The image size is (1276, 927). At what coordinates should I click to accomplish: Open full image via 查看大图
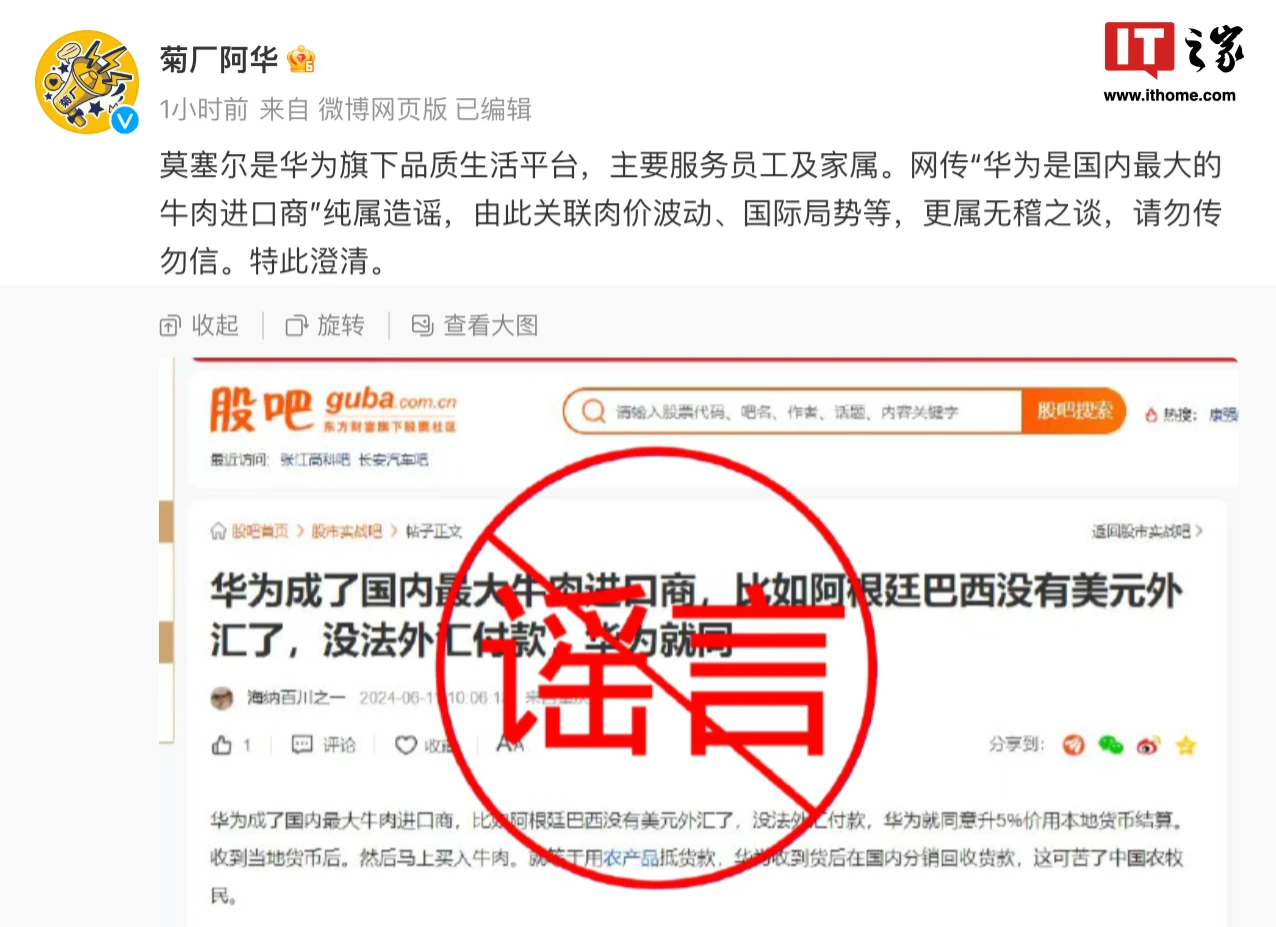point(475,325)
